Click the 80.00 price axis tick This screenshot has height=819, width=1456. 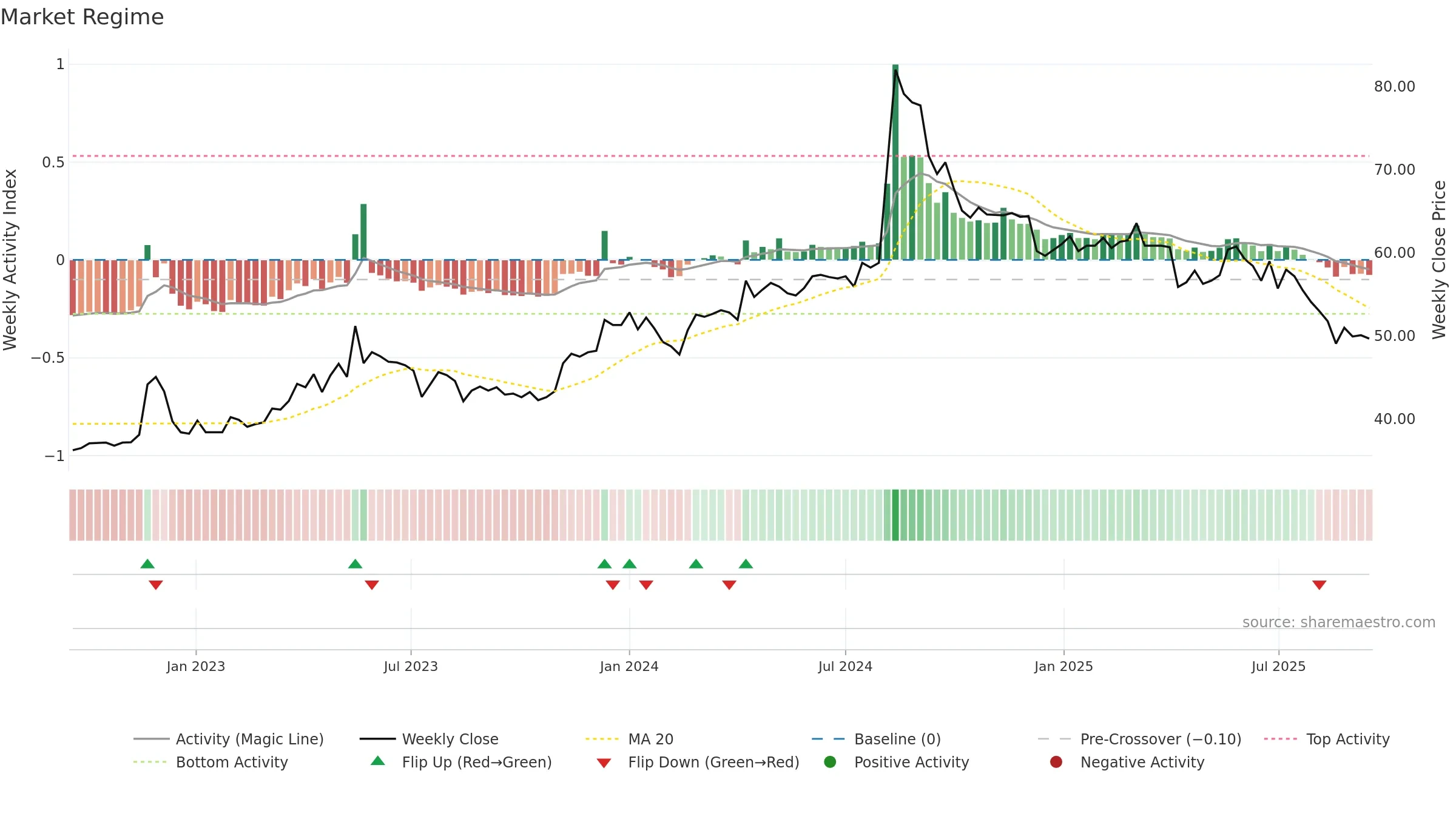(1395, 87)
